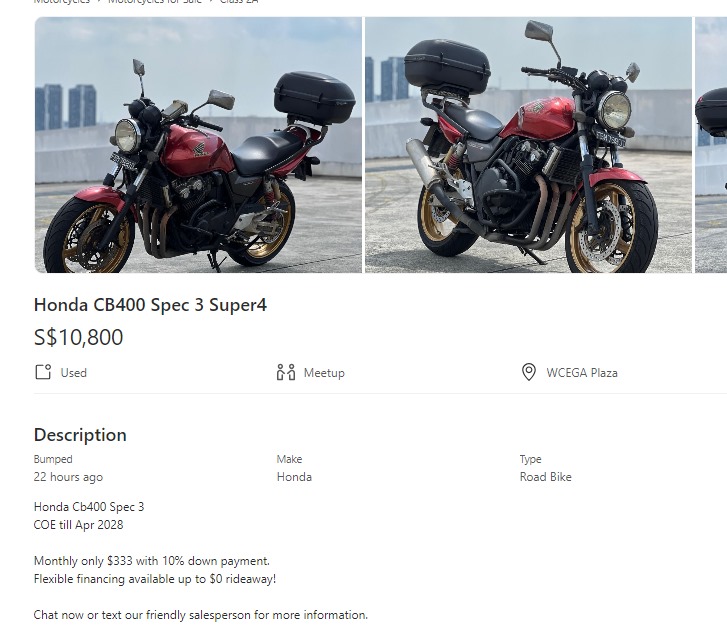
Task: Select the Road Bike type value
Action: pyautogui.click(x=545, y=477)
